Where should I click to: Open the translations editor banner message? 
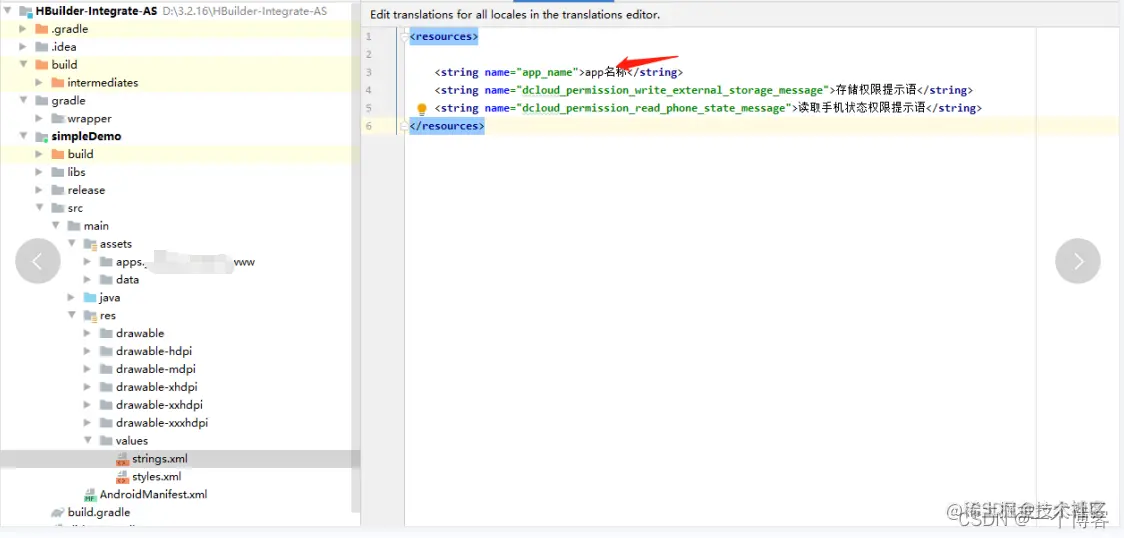pos(515,14)
